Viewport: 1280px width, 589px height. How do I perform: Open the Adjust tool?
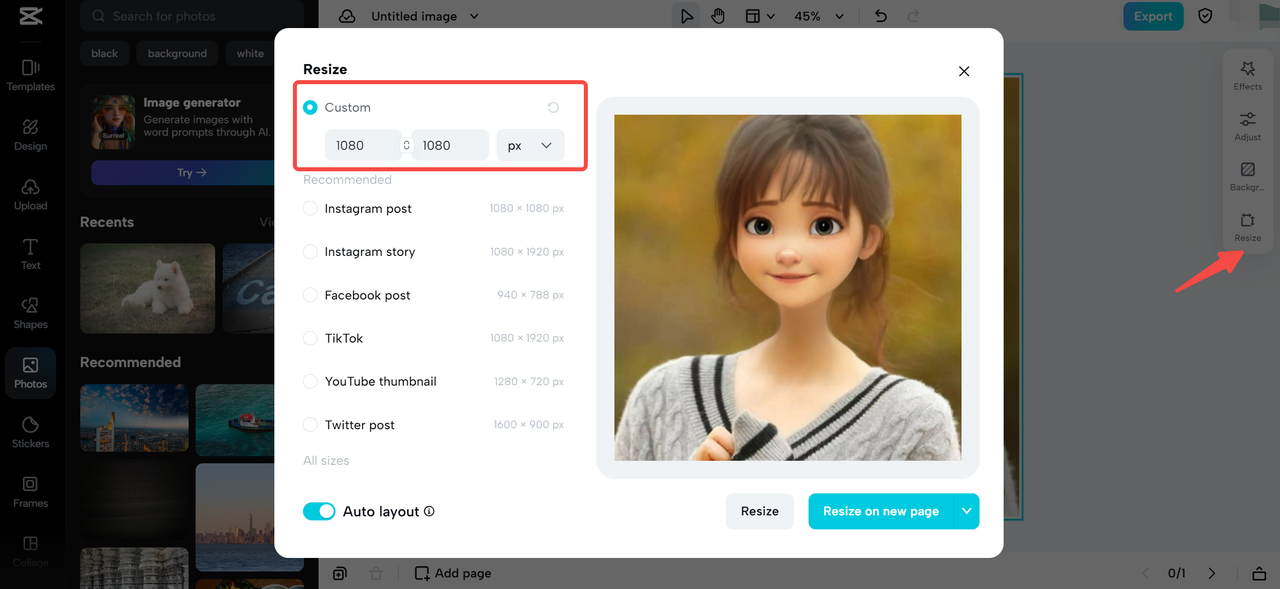1247,126
